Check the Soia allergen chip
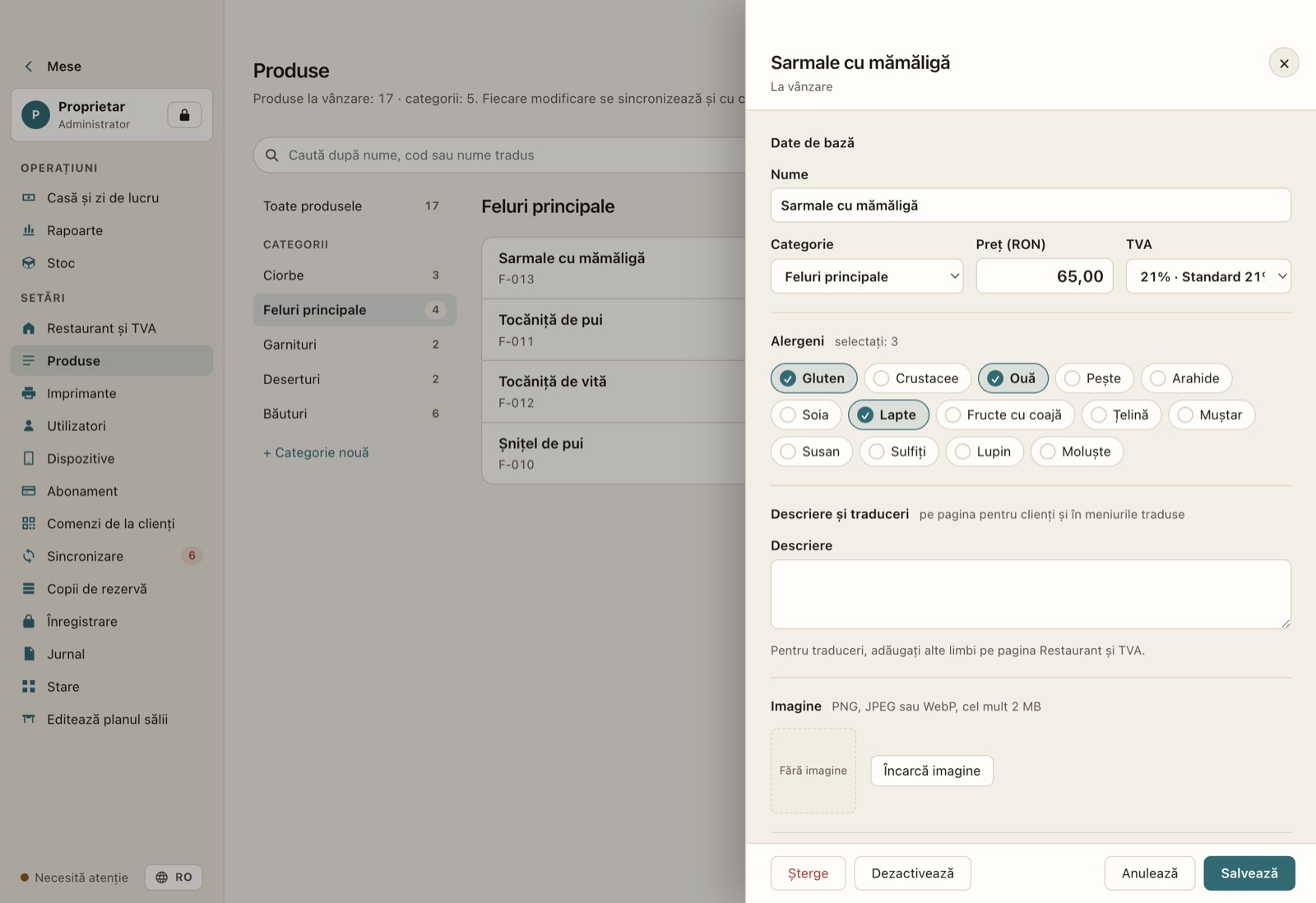This screenshot has width=1316, height=903. point(805,414)
